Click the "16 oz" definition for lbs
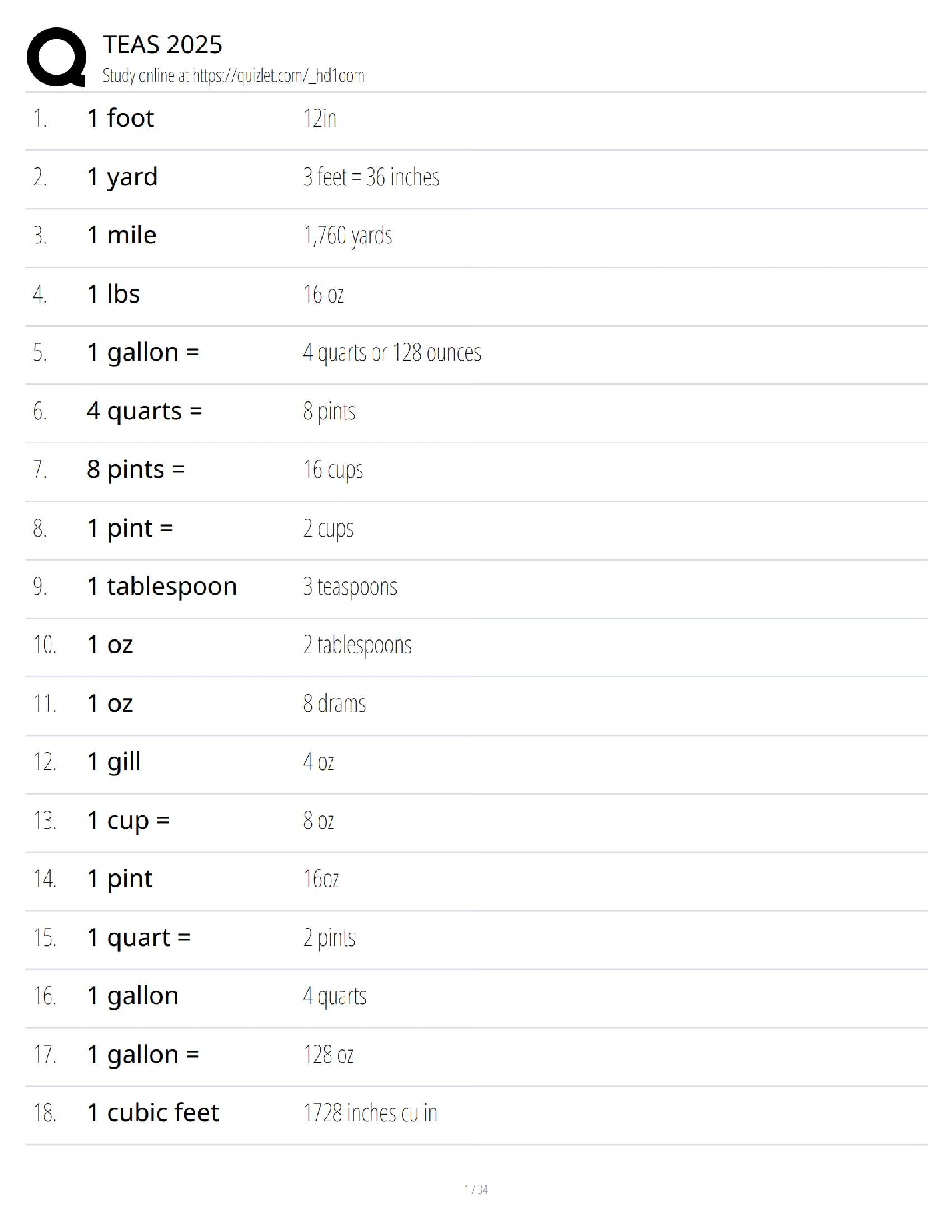 coord(323,294)
